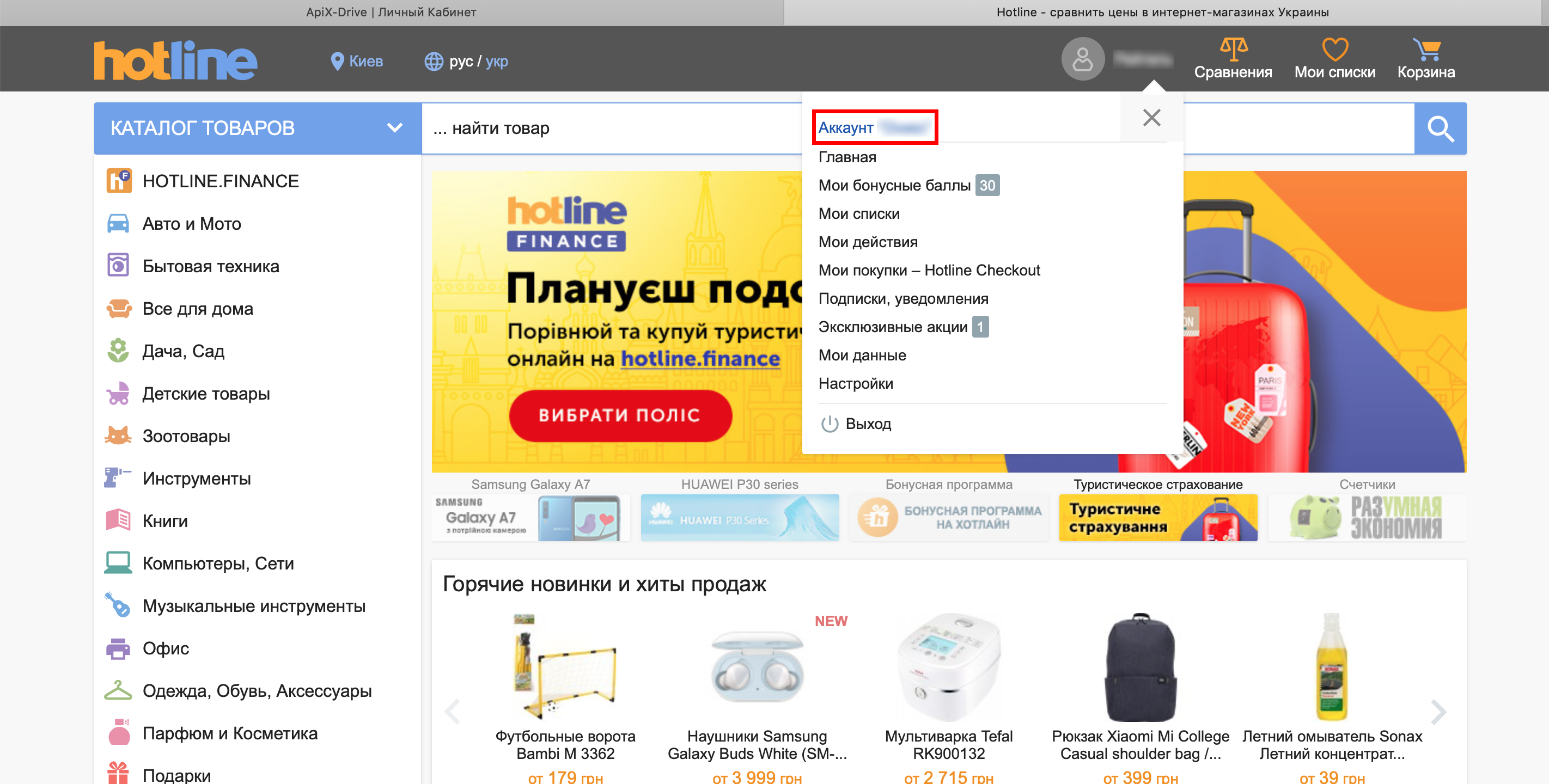This screenshot has width=1549, height=784.
Task: Click the Kyiv location pin icon
Action: tap(337, 62)
